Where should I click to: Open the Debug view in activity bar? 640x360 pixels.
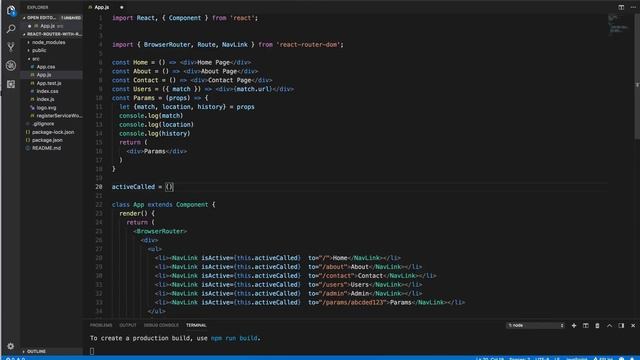11,65
